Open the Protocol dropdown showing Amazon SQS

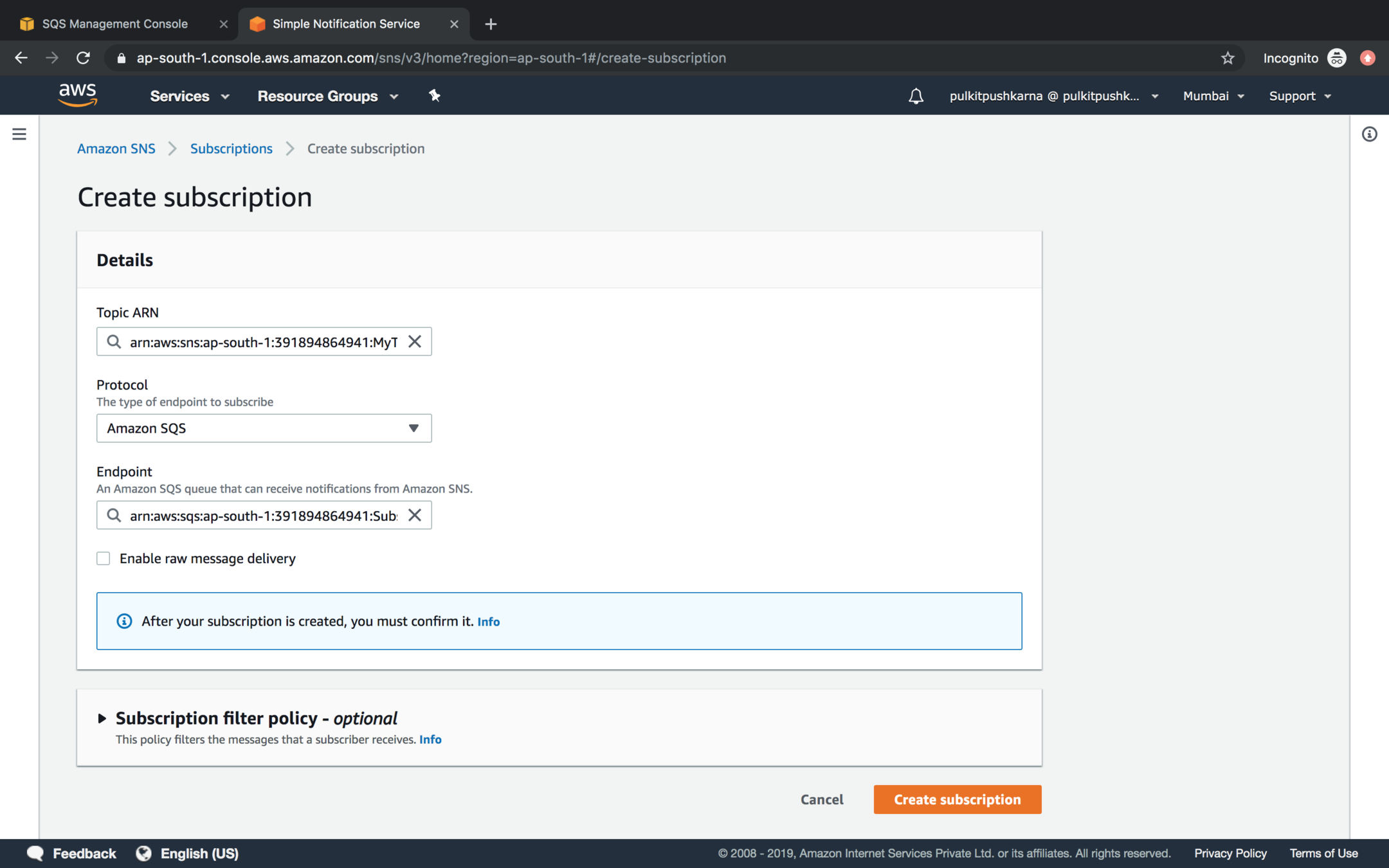pyautogui.click(x=264, y=428)
